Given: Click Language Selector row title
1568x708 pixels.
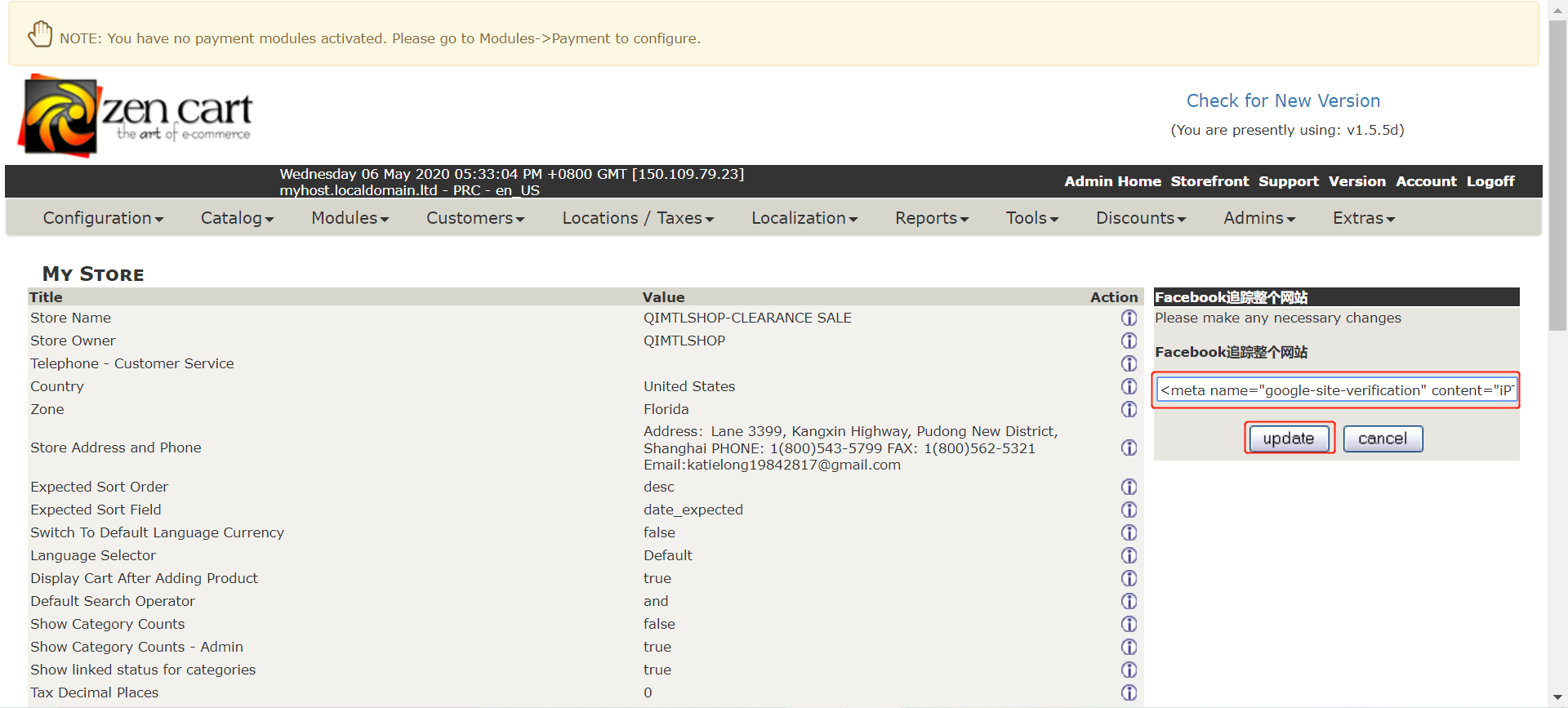Looking at the screenshot, I should [x=93, y=555].
